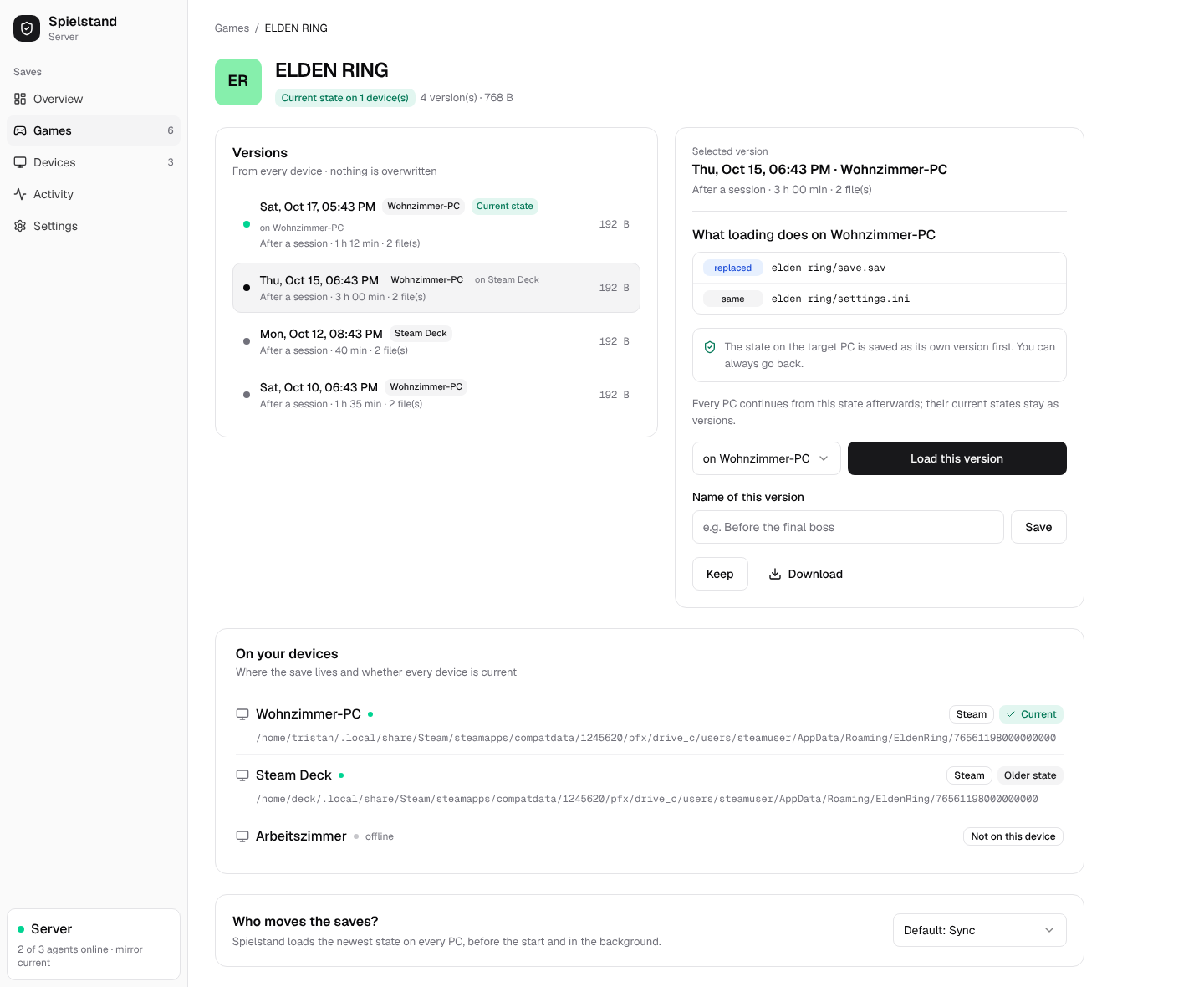Click the 'Current state' badge on top version
Image resolution: width=1204 pixels, height=987 pixels.
click(505, 207)
